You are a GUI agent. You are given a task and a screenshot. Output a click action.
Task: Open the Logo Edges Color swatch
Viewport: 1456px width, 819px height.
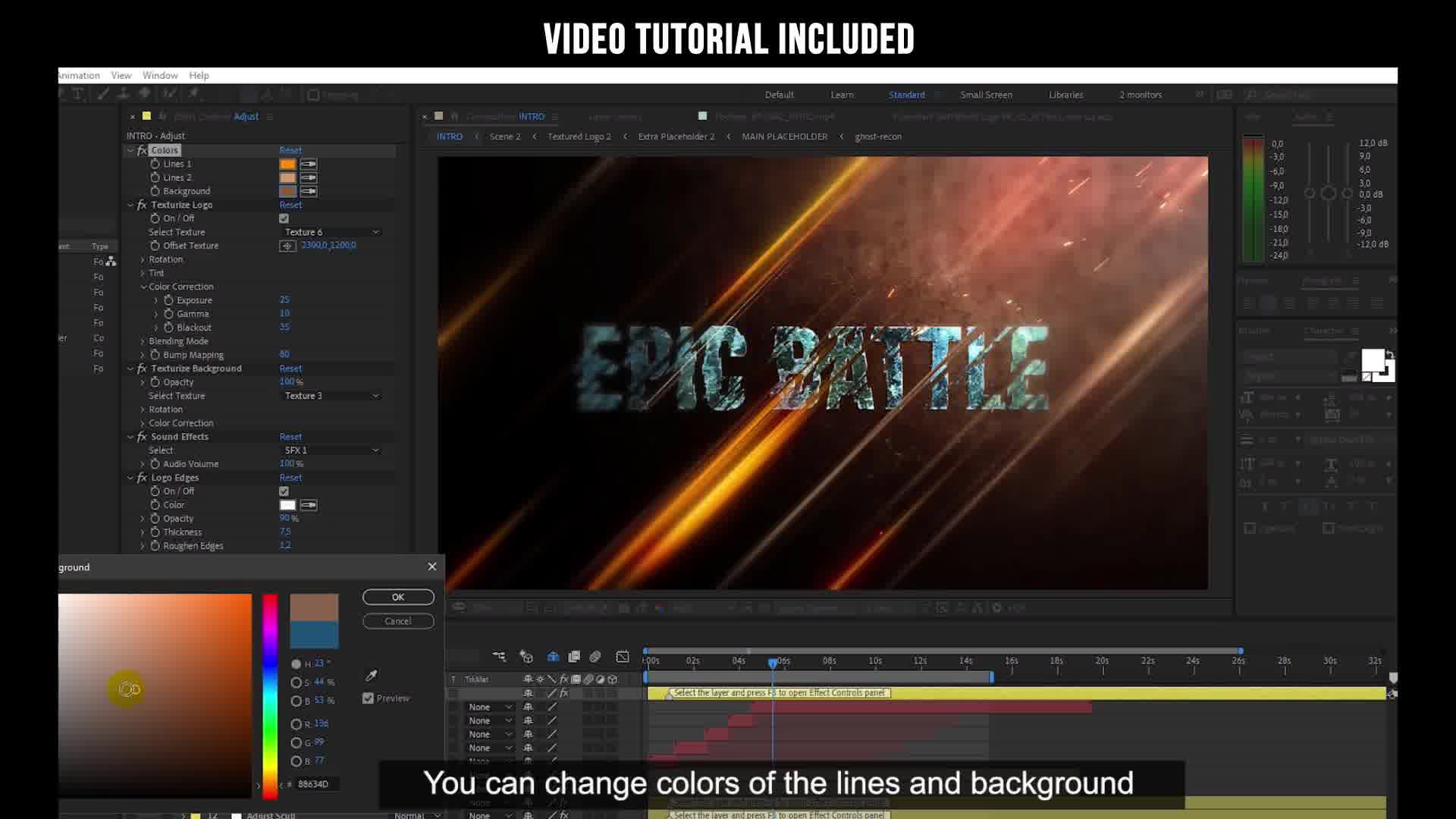pyautogui.click(x=287, y=505)
